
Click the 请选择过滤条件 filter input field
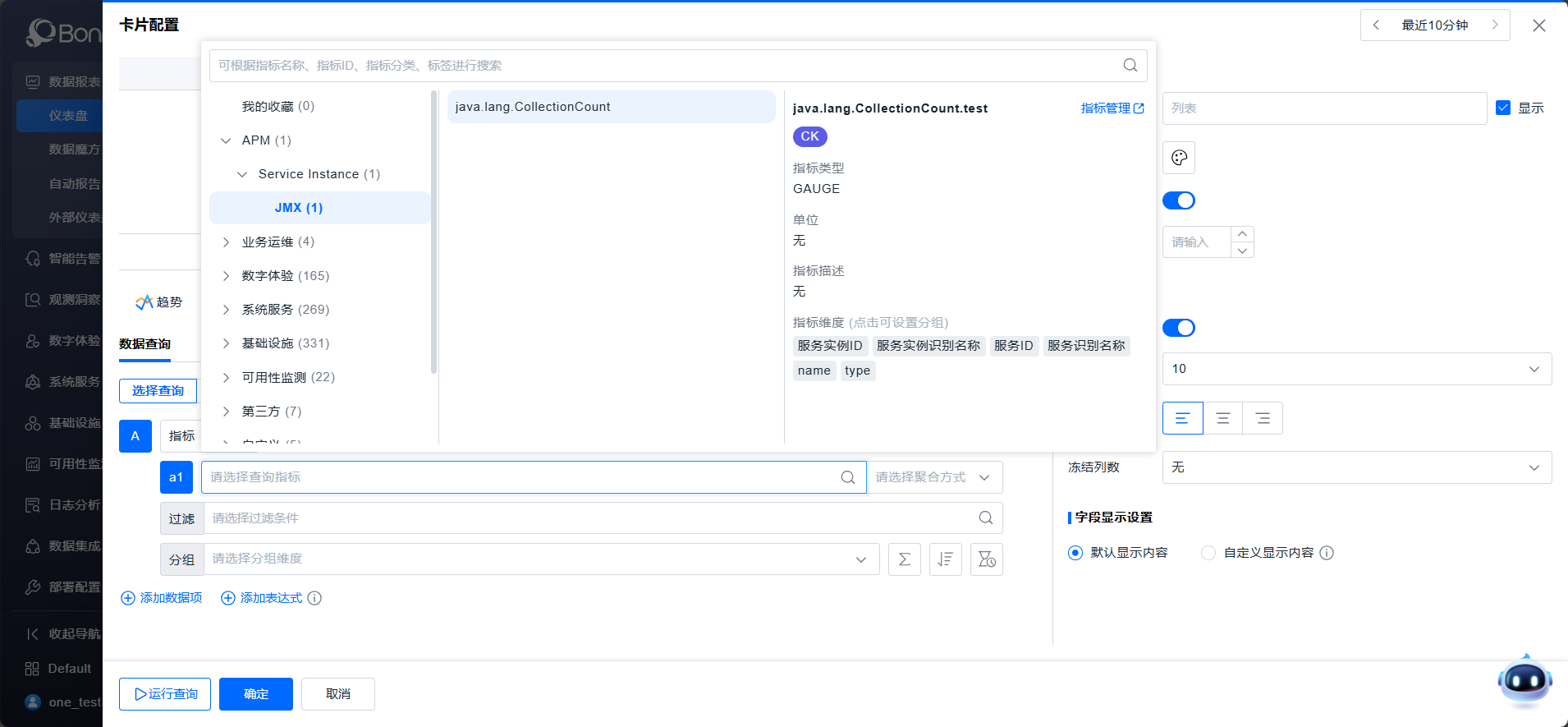click(591, 518)
